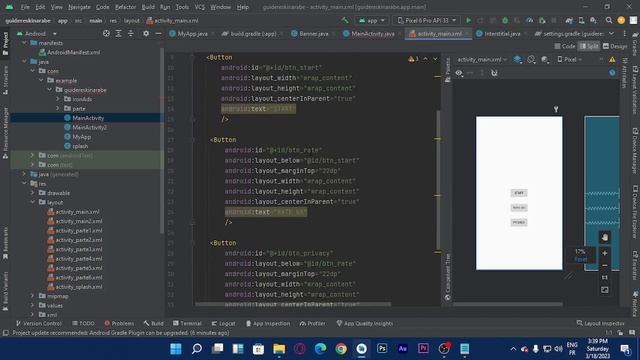Click the design surface layers icon
This screenshot has width=640, height=360.
pyautogui.click(x=517, y=60)
